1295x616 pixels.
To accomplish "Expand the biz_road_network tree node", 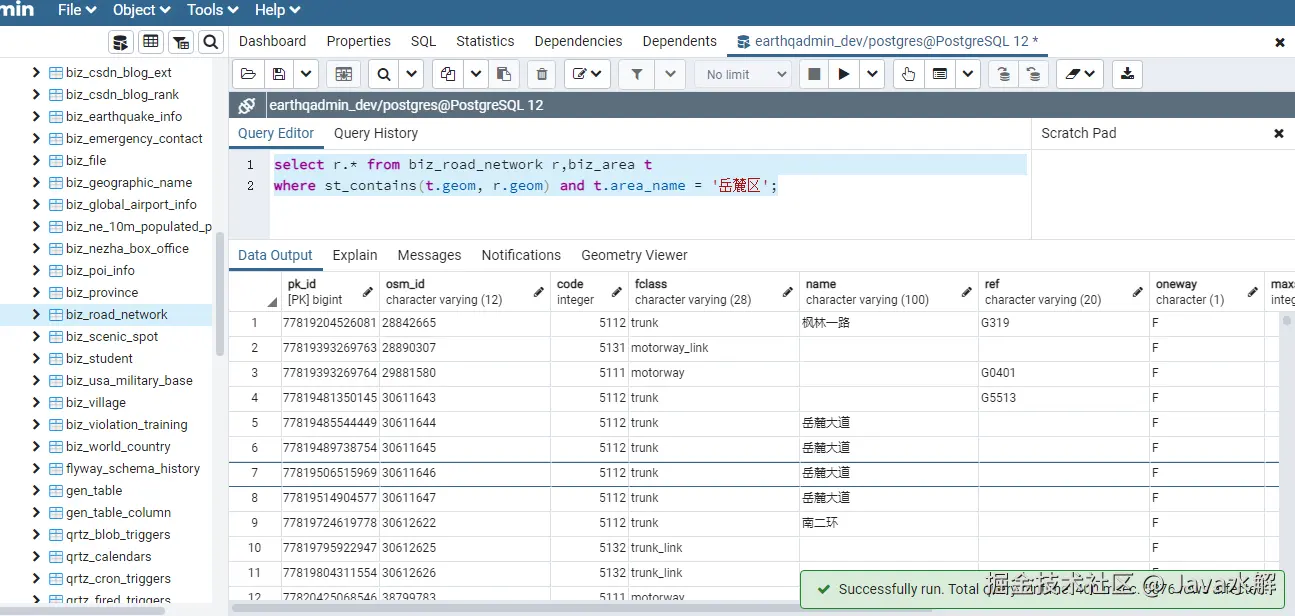I will point(36,315).
